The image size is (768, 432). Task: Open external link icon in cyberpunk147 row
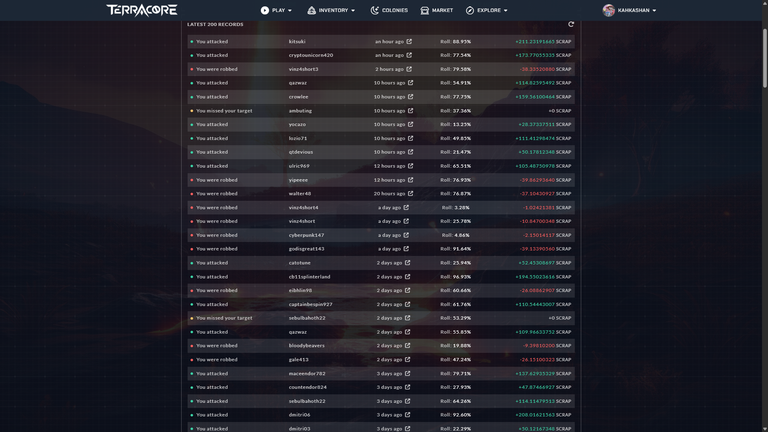coord(406,235)
